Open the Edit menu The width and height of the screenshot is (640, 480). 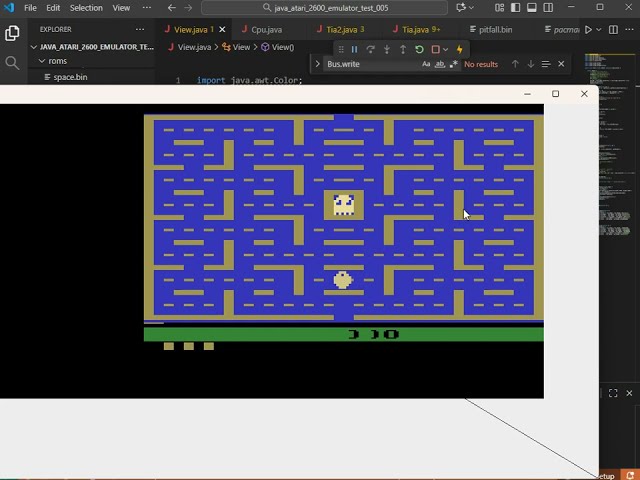[53, 8]
